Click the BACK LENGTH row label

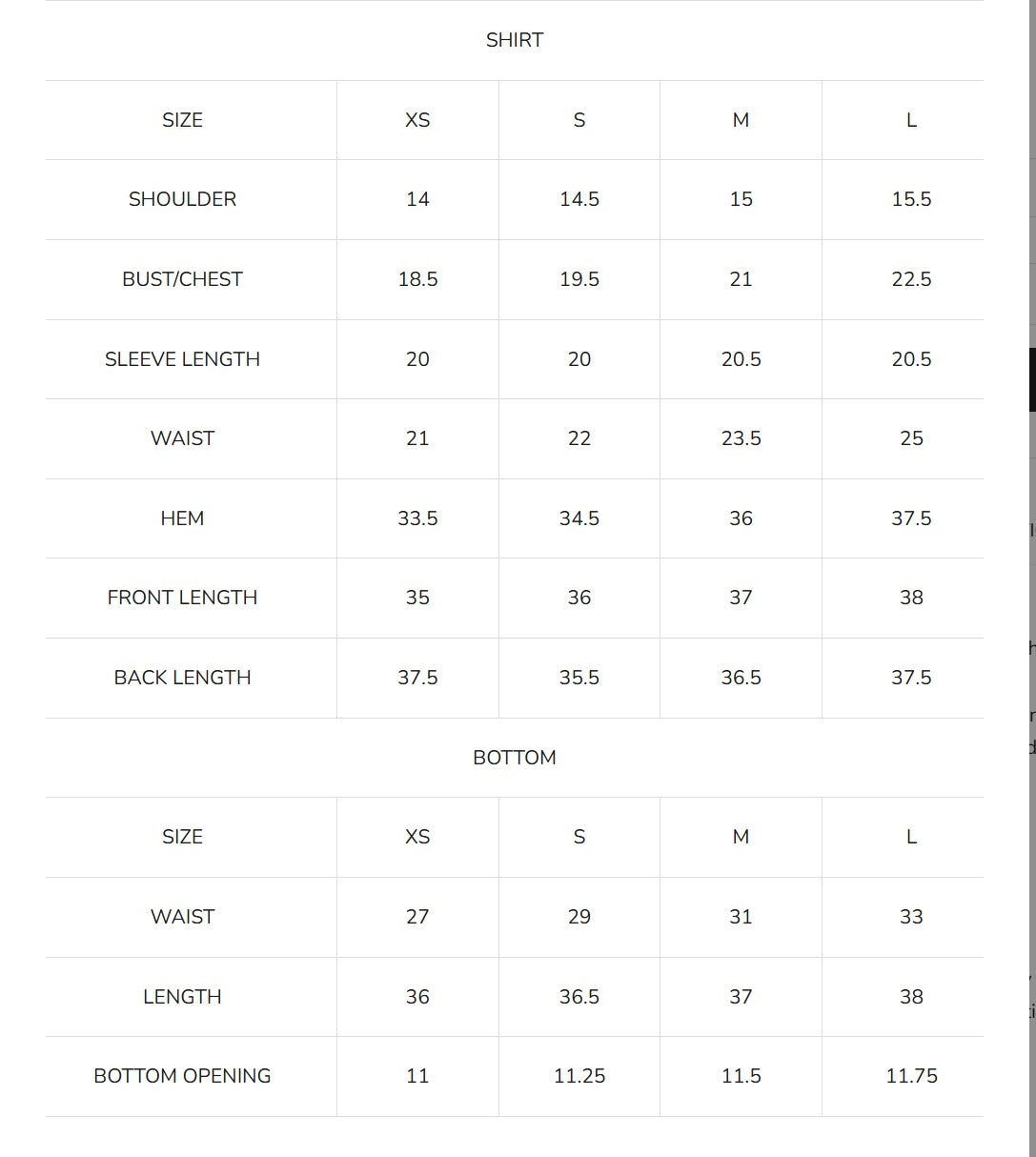[182, 678]
